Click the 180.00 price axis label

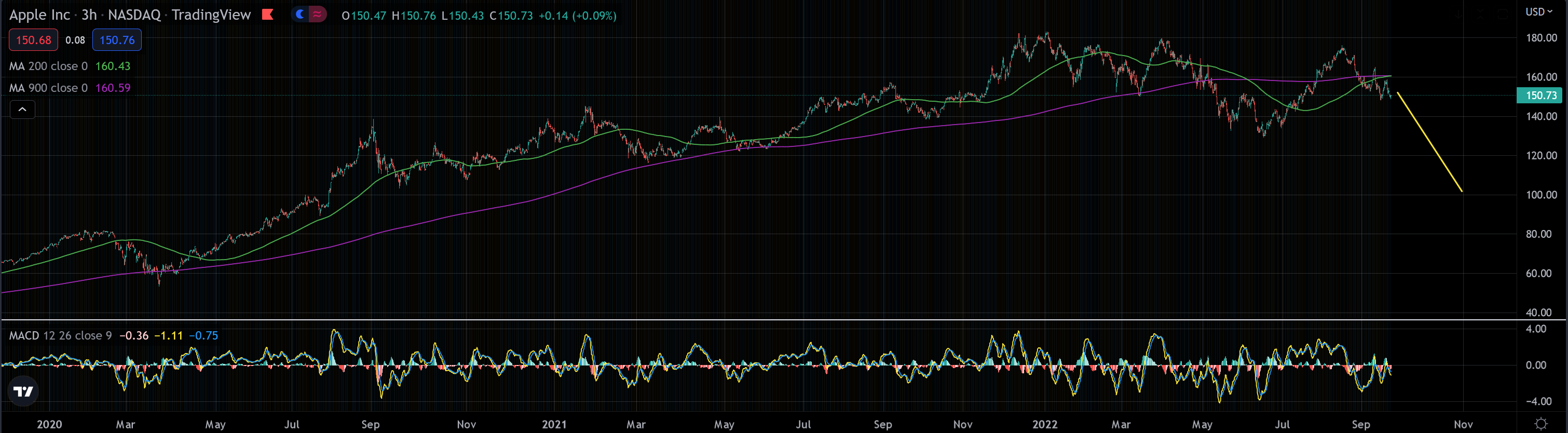click(1541, 38)
